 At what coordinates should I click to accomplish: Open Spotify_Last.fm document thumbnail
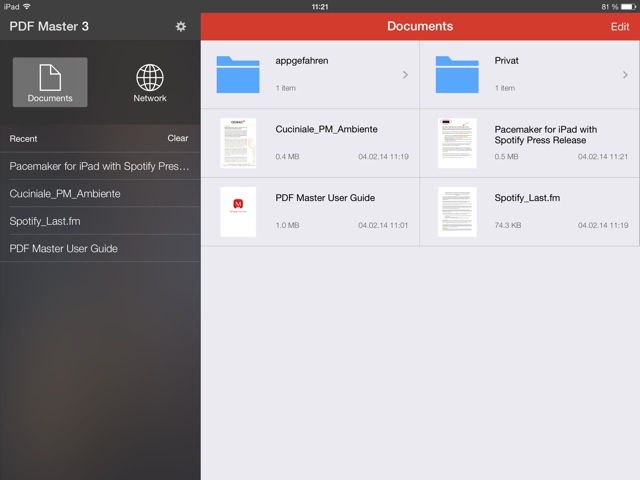coord(457,211)
